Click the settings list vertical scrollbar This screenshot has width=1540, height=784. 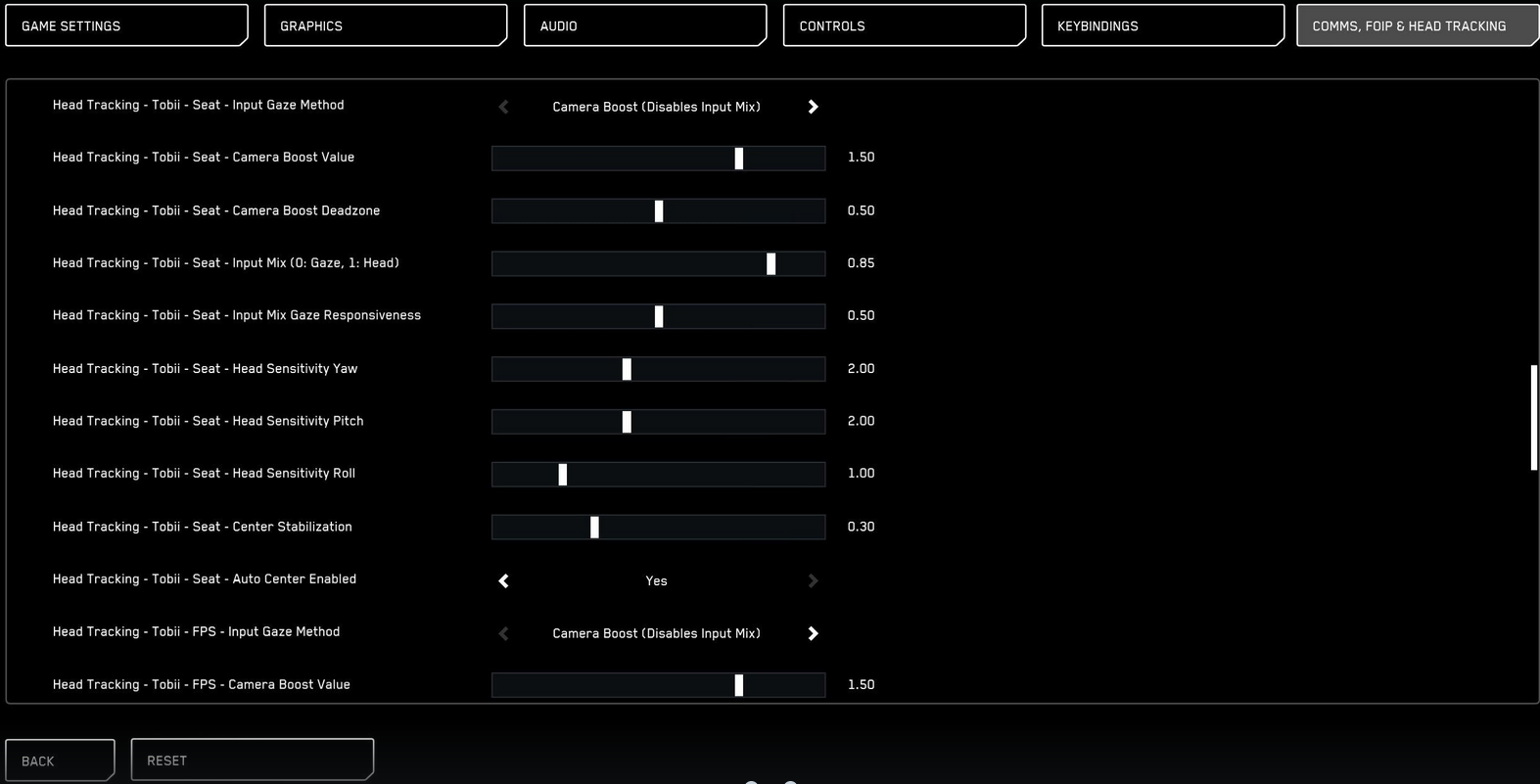[1534, 418]
